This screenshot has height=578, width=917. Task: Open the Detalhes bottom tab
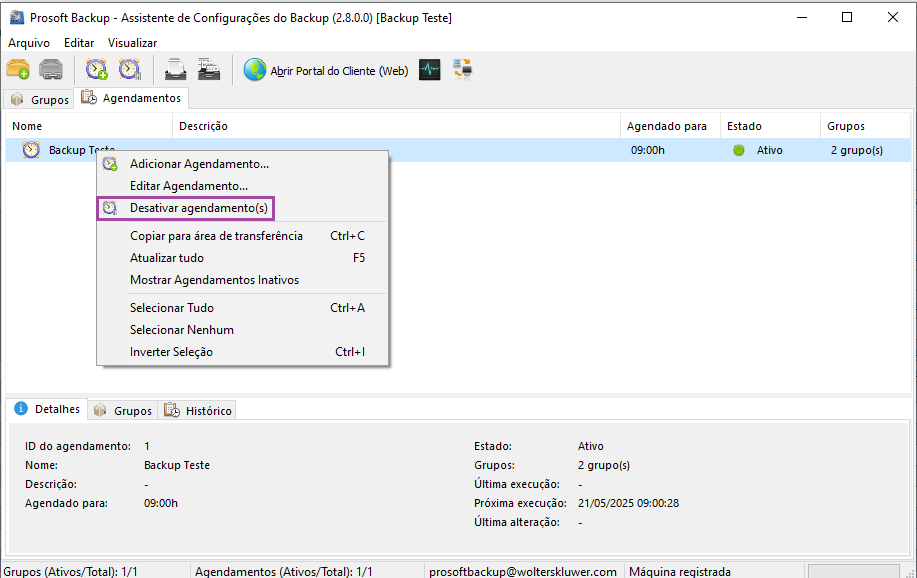[47, 409]
